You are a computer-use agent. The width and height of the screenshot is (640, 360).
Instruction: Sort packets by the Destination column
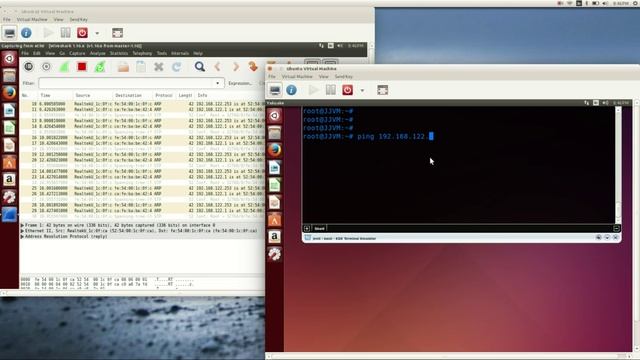[x=132, y=96]
